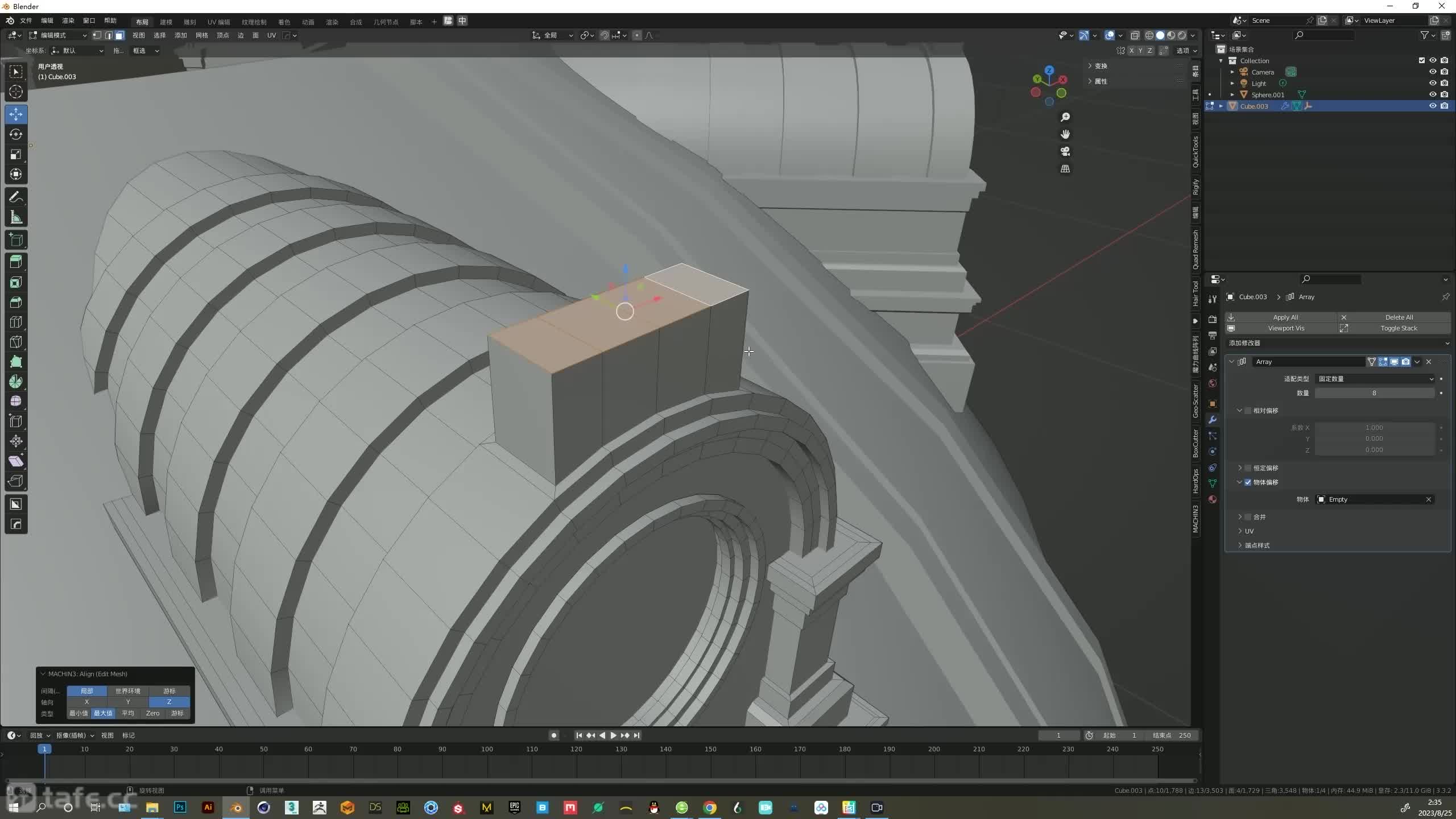Enable relative offset checkbox (相对偏移)
Screen dimensions: 1456x819
point(1248,411)
